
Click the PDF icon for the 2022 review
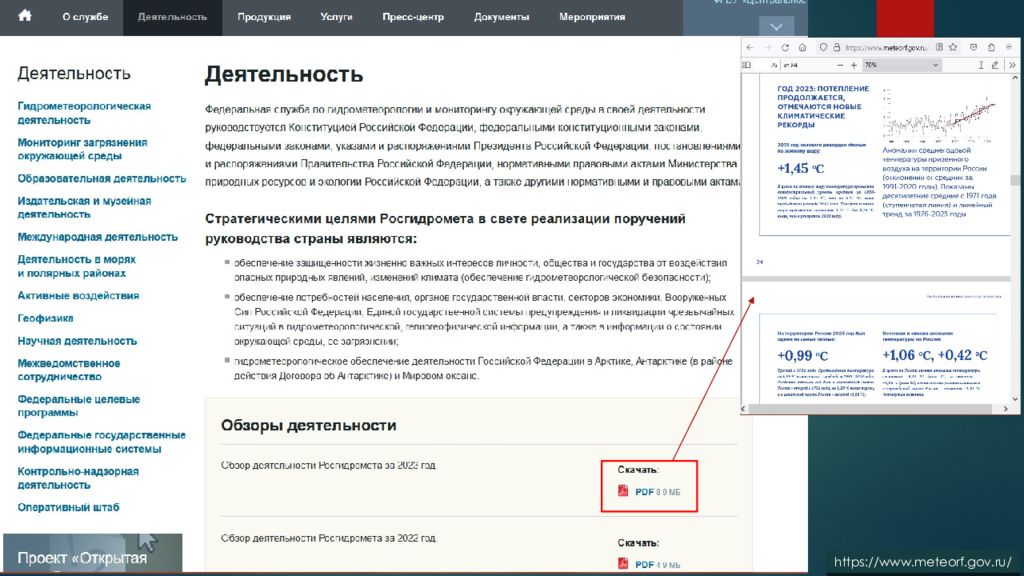click(623, 563)
